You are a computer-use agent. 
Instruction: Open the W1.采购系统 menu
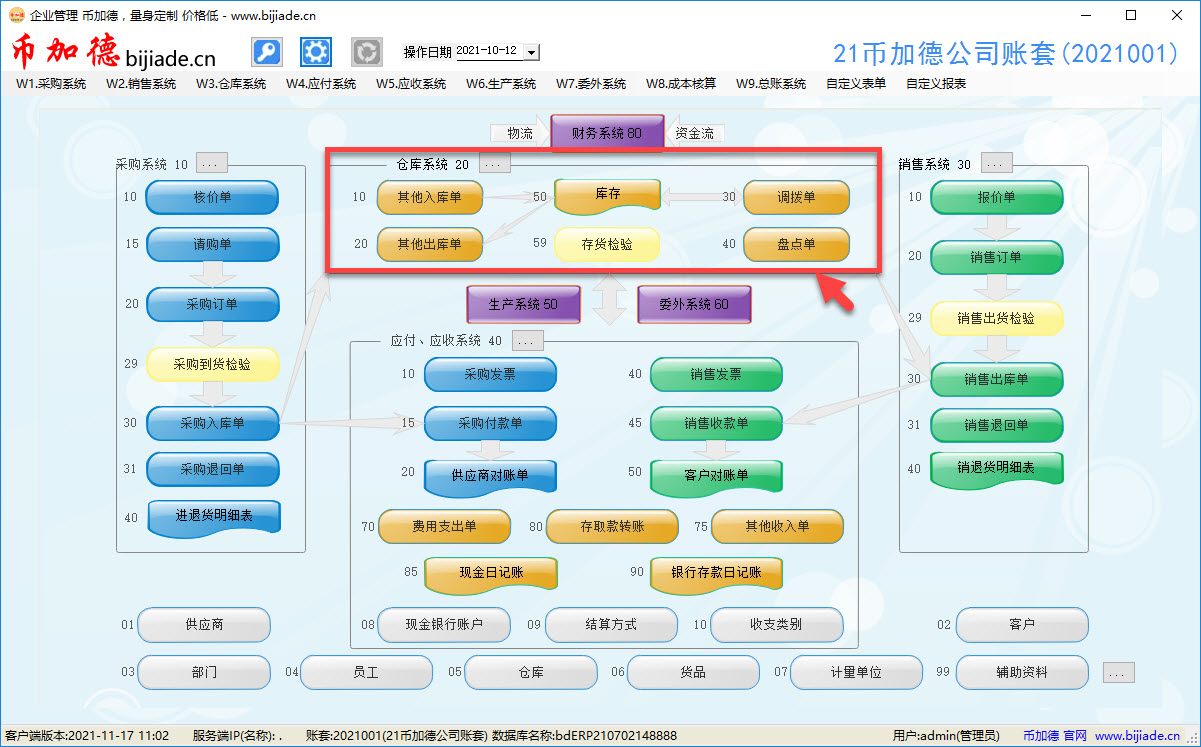(x=51, y=84)
